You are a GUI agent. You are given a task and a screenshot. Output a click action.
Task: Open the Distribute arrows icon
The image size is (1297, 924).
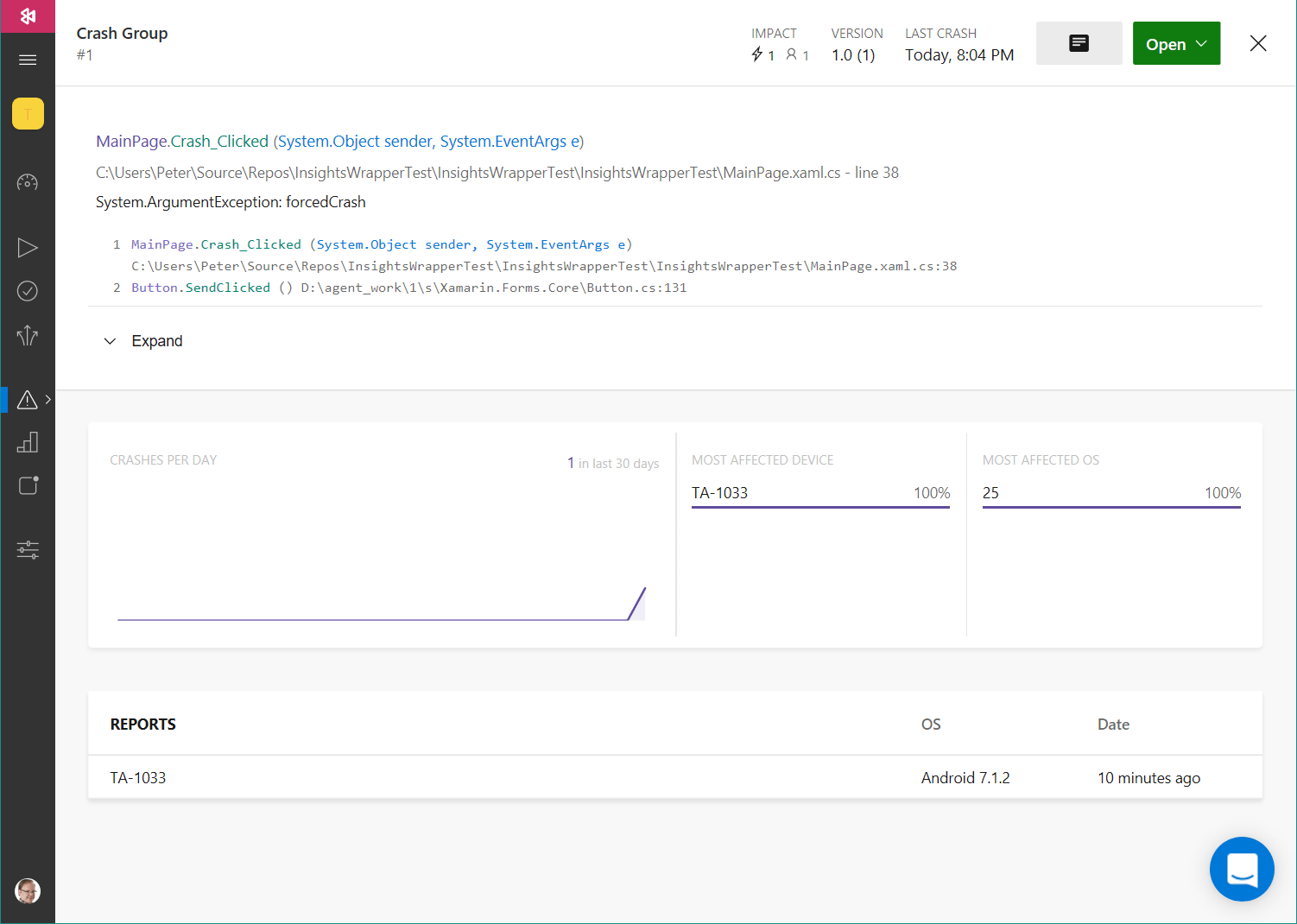point(28,335)
